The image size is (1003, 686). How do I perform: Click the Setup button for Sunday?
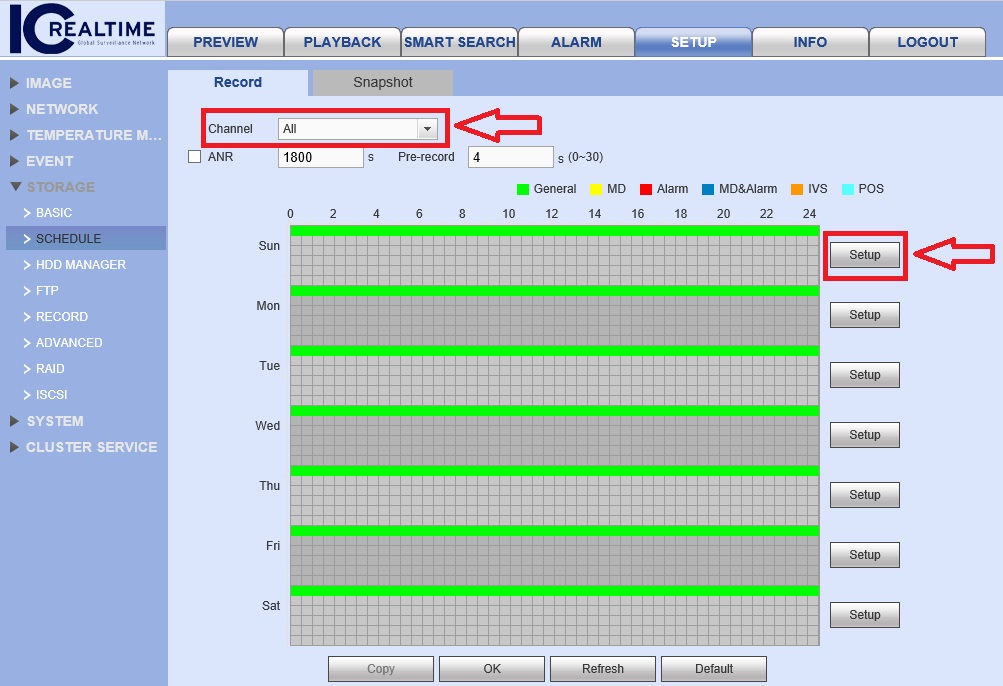(x=864, y=255)
